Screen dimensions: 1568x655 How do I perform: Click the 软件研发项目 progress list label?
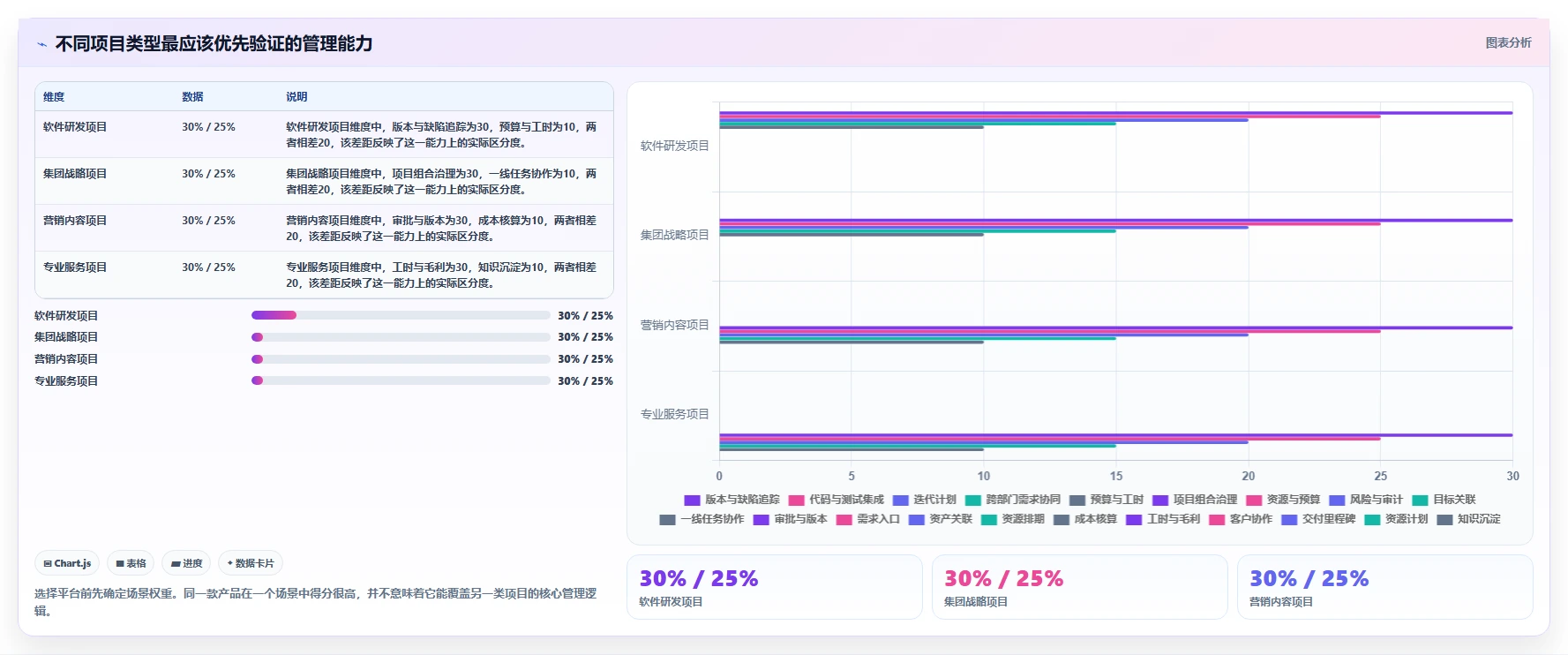pyautogui.click(x=66, y=315)
